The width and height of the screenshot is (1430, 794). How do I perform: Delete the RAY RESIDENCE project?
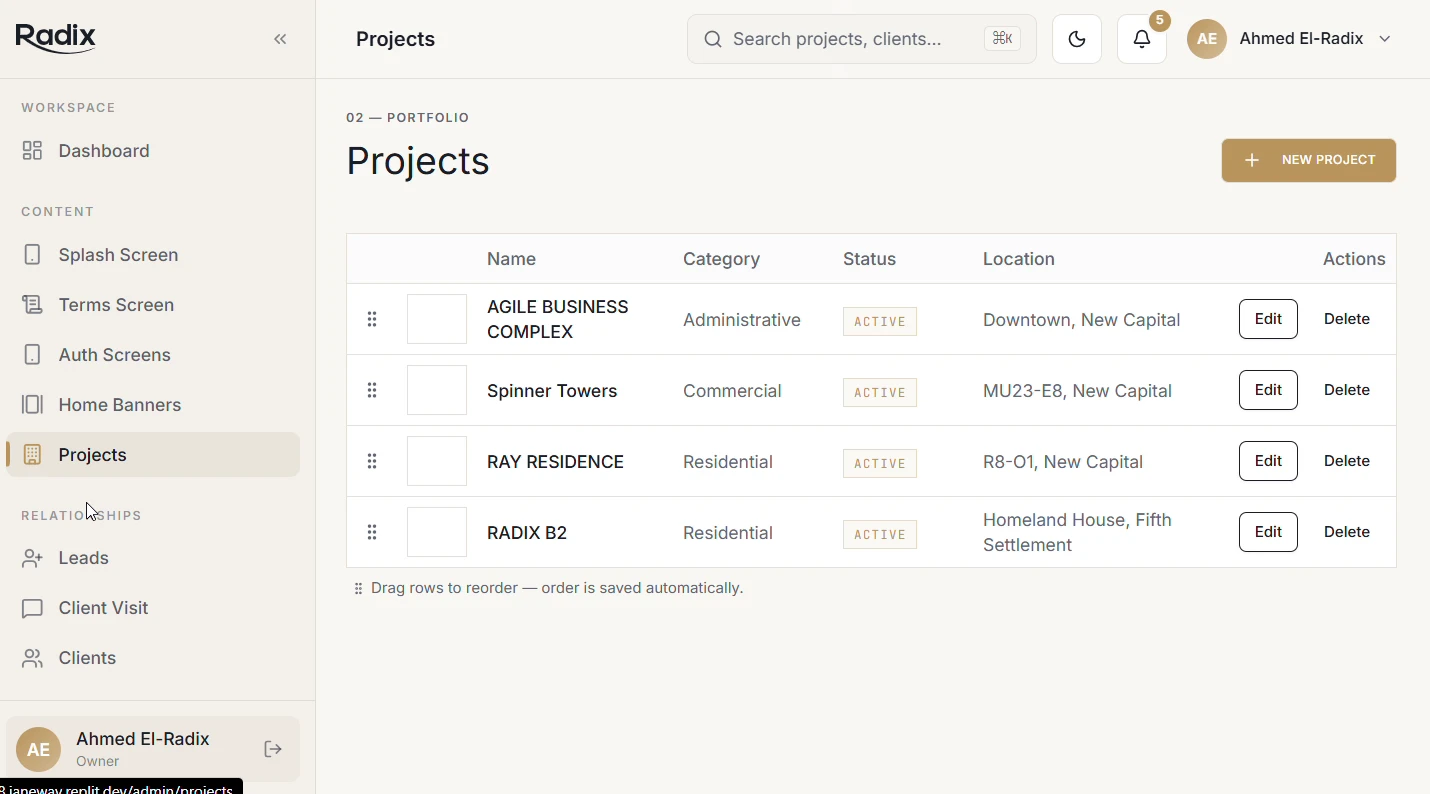click(1347, 461)
